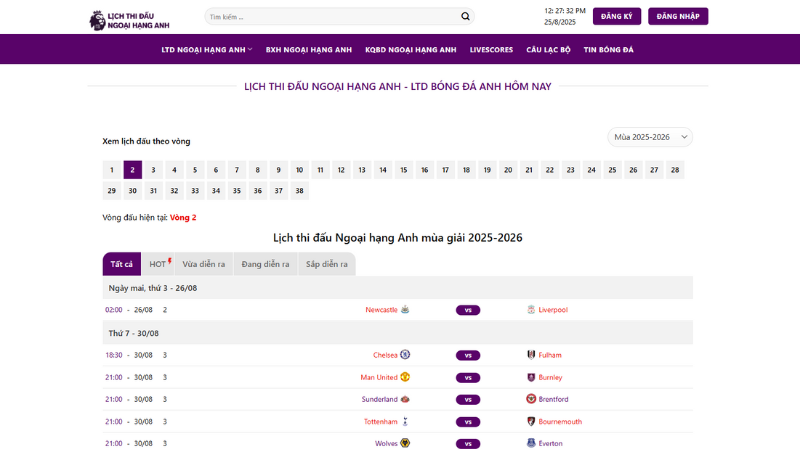Open the Chelsea team link
Screen dimensions: 800x450
[385, 355]
